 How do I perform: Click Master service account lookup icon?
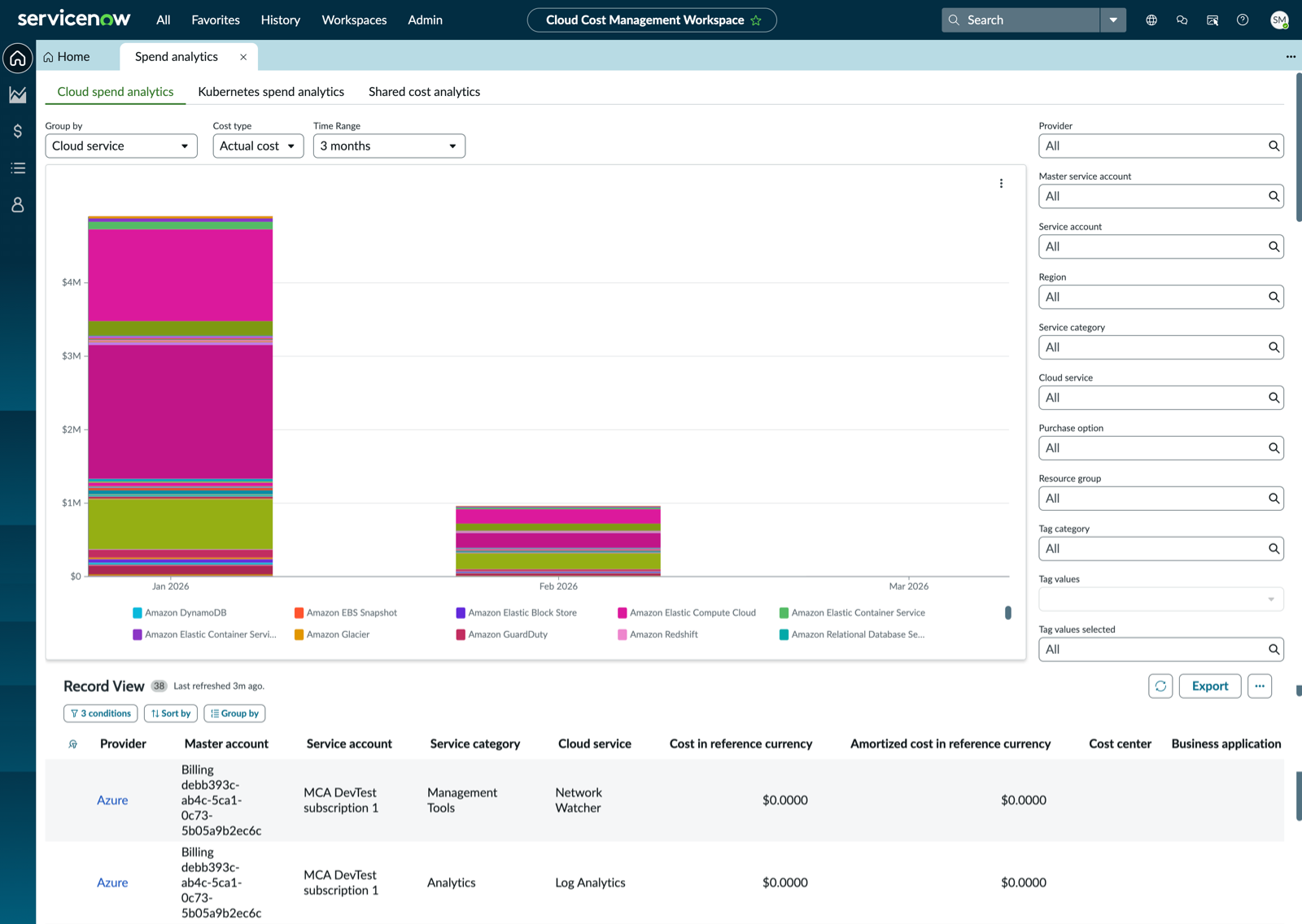pyautogui.click(x=1274, y=196)
